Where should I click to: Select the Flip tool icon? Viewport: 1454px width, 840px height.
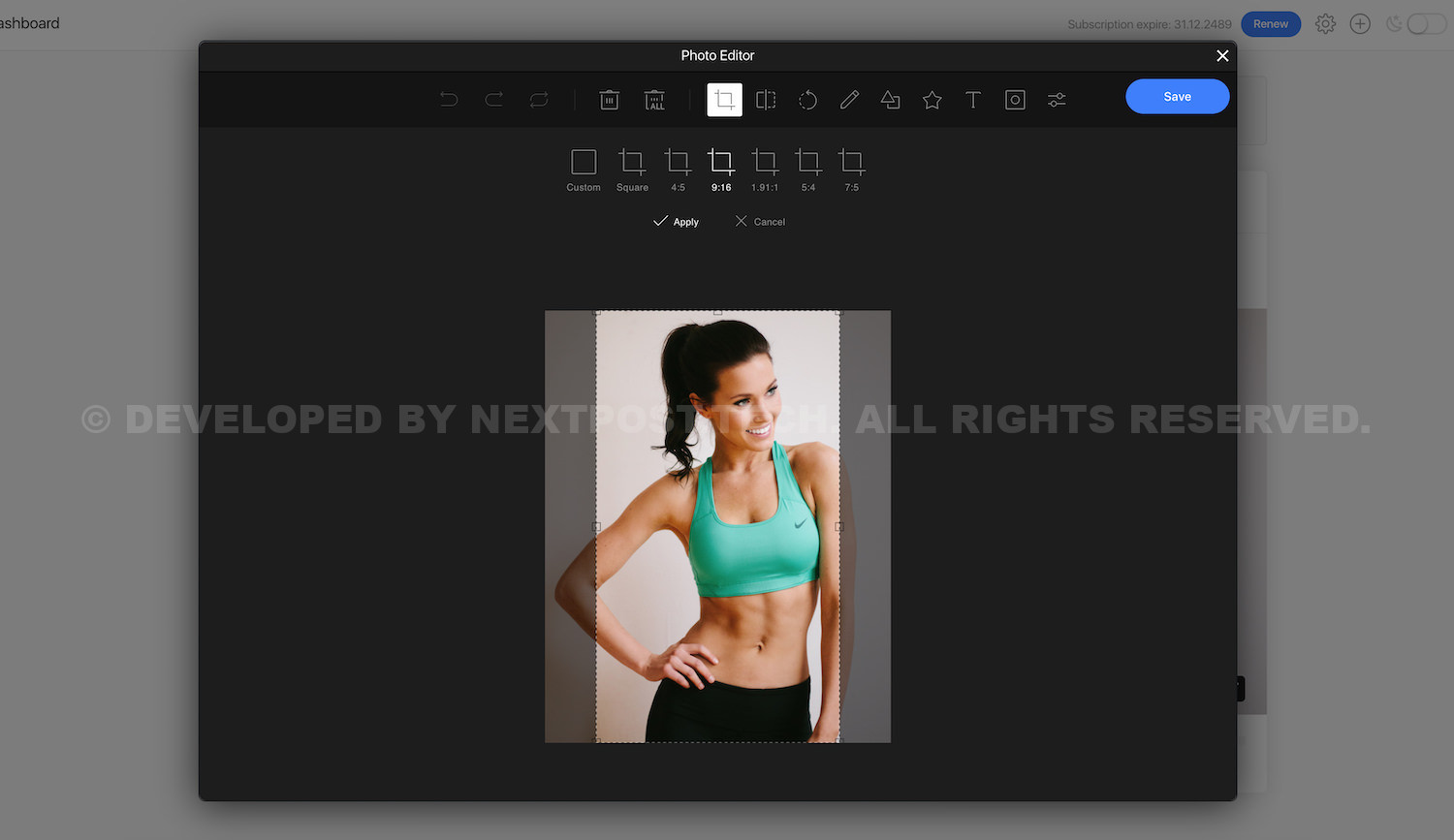(766, 99)
